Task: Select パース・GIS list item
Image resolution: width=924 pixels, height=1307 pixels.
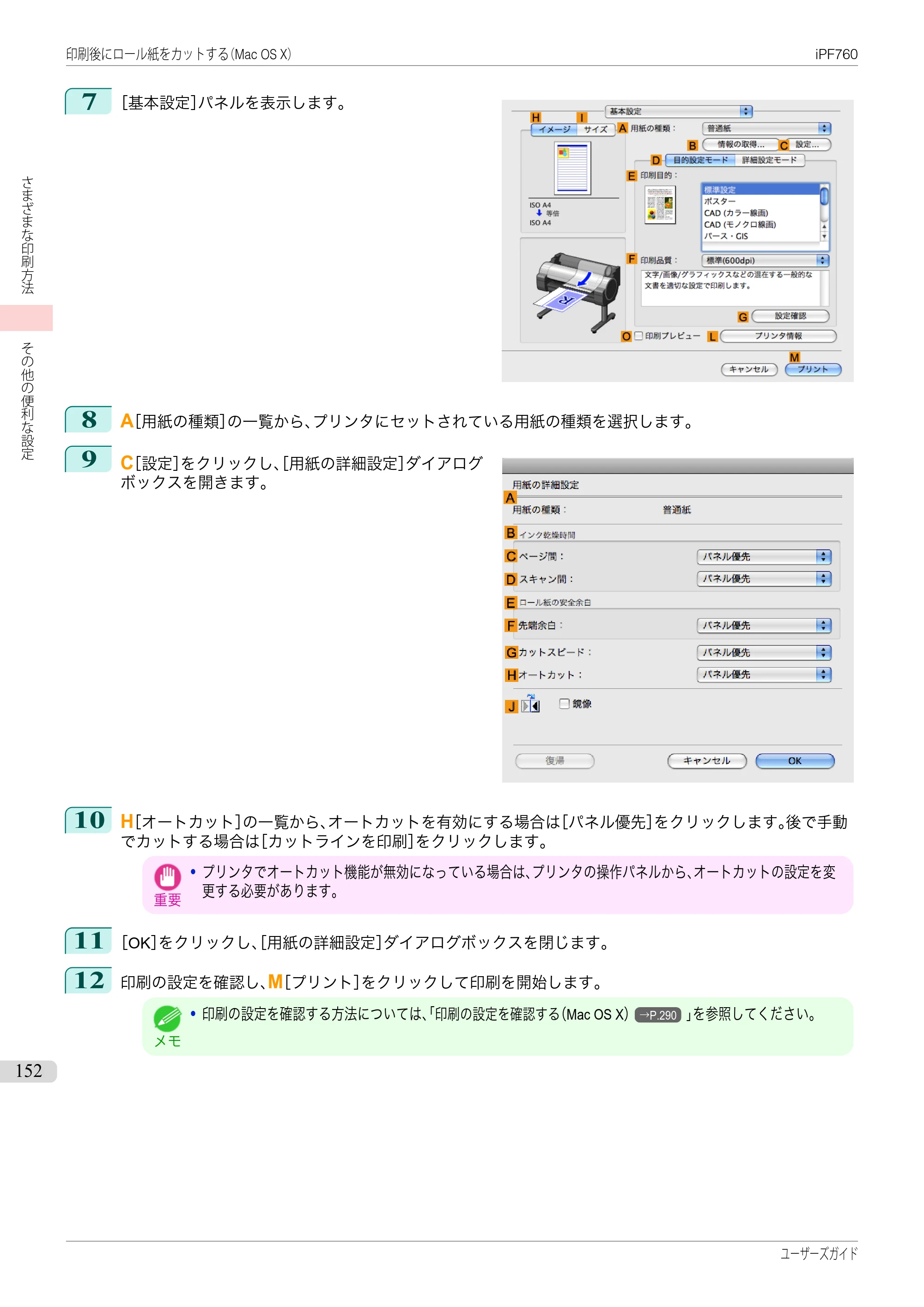Action: [760, 236]
